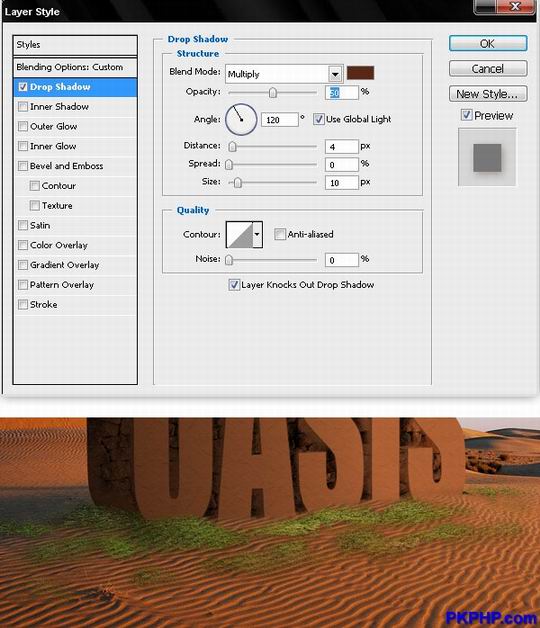
Task: Click the Angle dial control
Action: click(241, 119)
